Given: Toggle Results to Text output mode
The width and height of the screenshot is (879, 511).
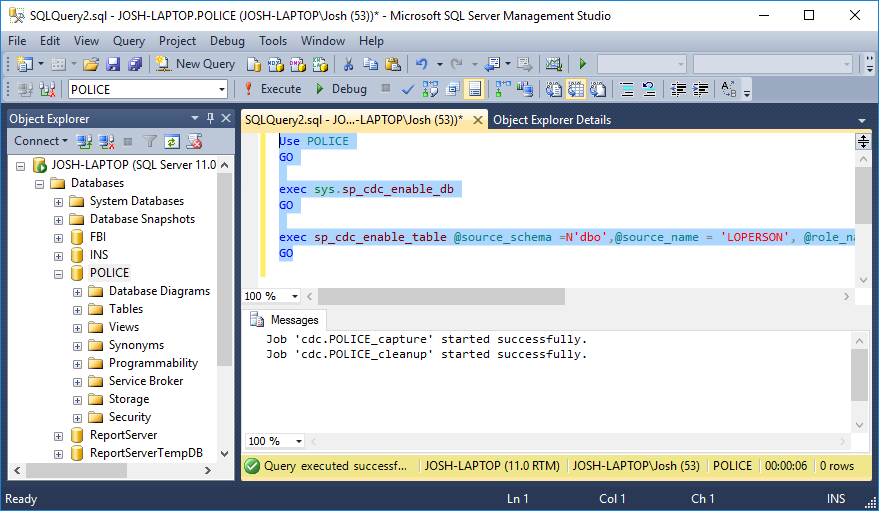Looking at the screenshot, I should 553,89.
